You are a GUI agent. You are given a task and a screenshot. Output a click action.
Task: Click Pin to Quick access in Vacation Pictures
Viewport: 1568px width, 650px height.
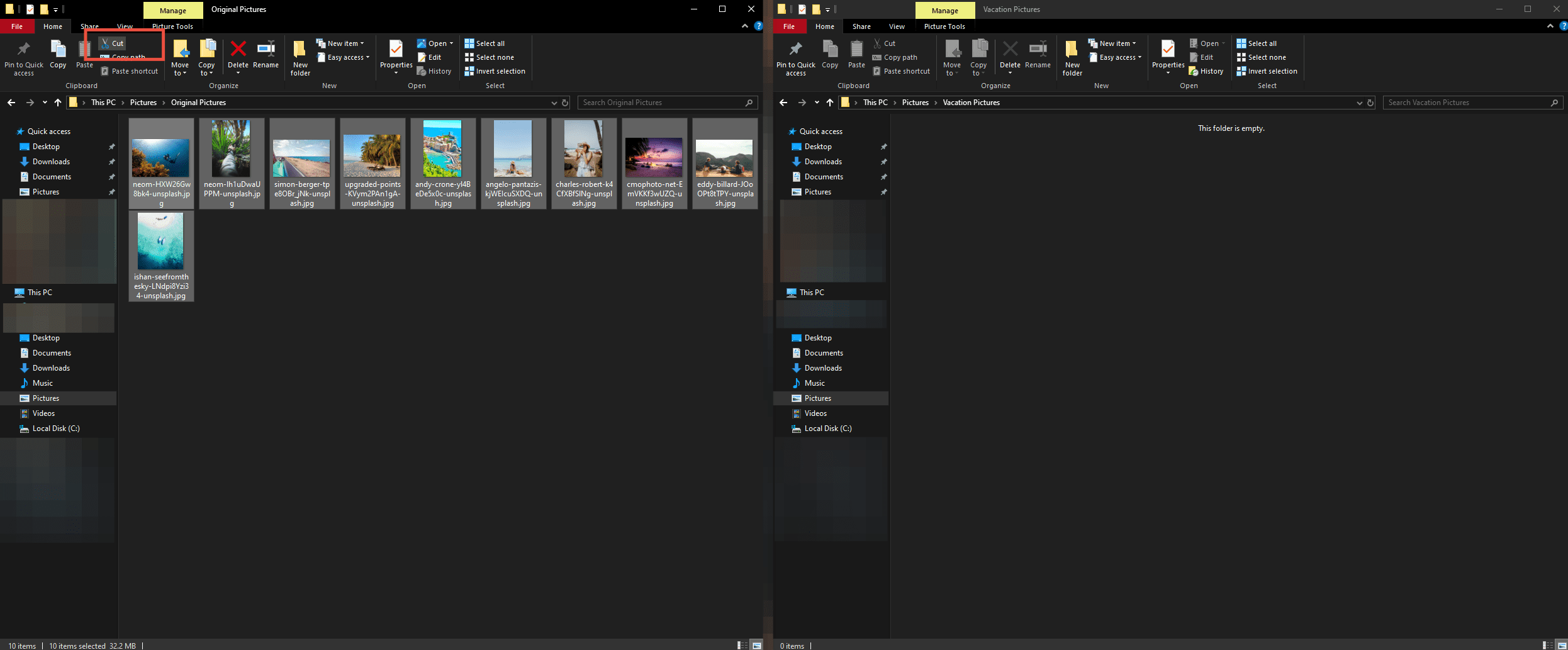[x=795, y=57]
